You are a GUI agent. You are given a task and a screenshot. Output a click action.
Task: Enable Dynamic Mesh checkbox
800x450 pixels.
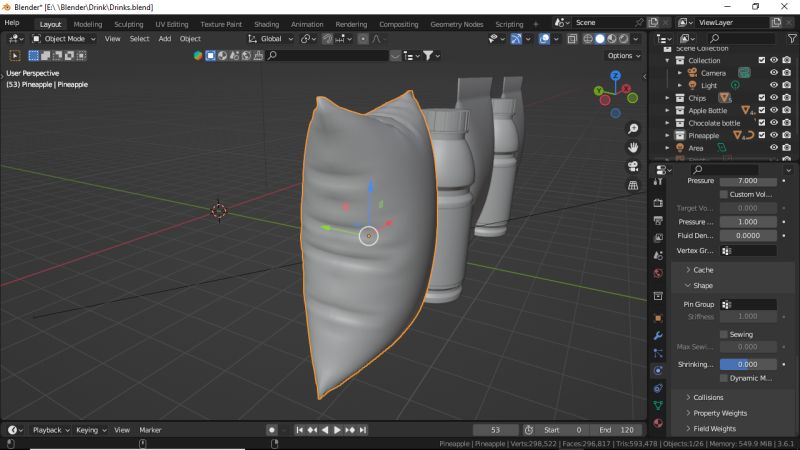(723, 378)
